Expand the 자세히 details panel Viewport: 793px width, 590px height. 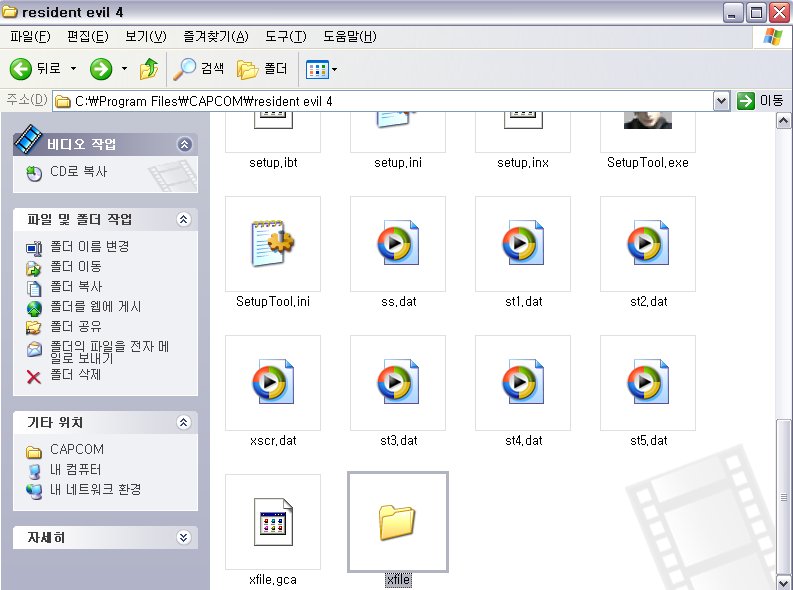pos(184,537)
